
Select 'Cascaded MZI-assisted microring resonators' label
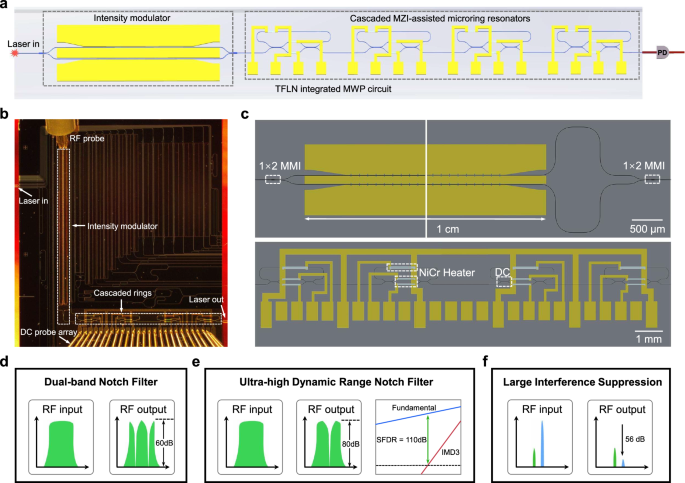pos(440,18)
